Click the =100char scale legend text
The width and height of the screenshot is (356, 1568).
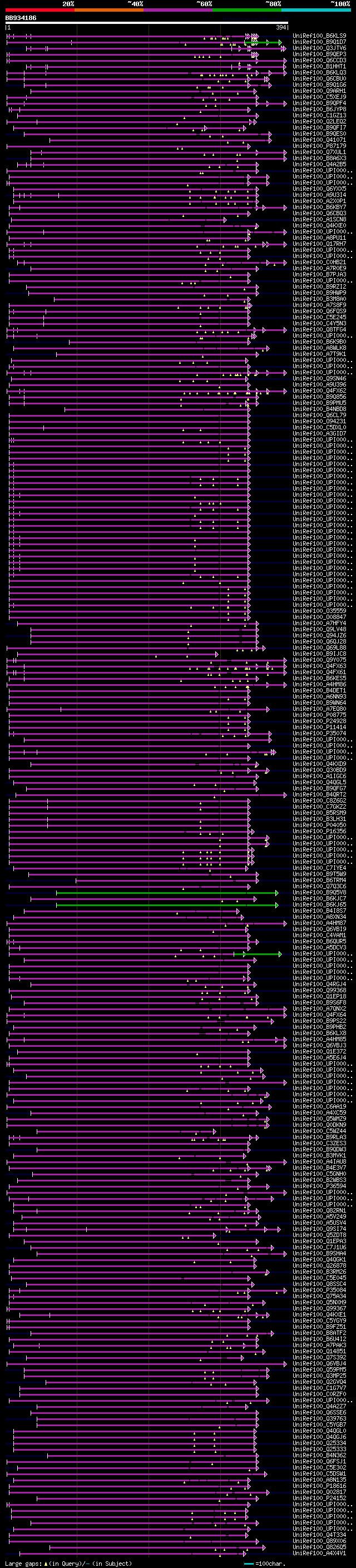click(270, 1563)
